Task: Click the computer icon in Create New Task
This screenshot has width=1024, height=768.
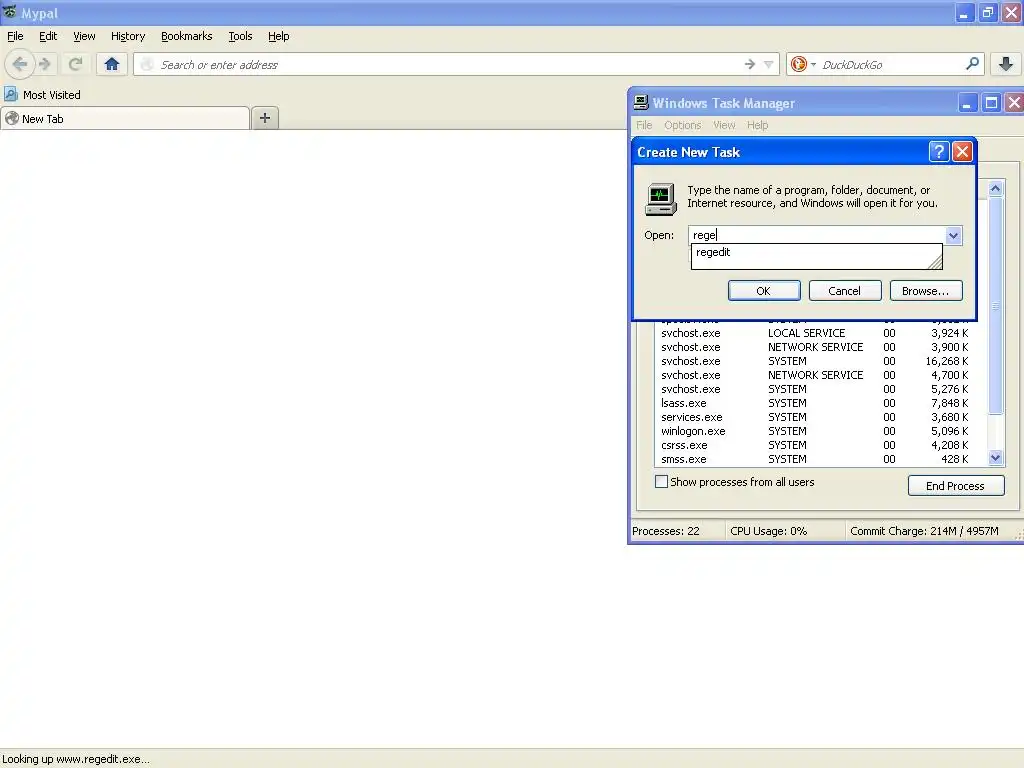Action: [661, 199]
